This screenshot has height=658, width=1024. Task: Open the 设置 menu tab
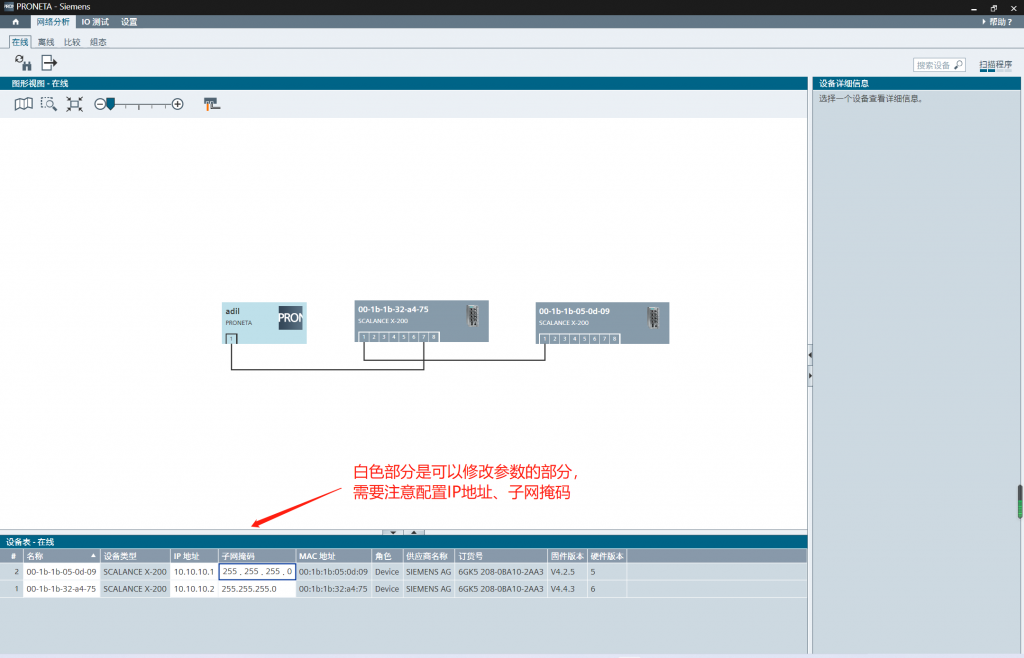(129, 22)
